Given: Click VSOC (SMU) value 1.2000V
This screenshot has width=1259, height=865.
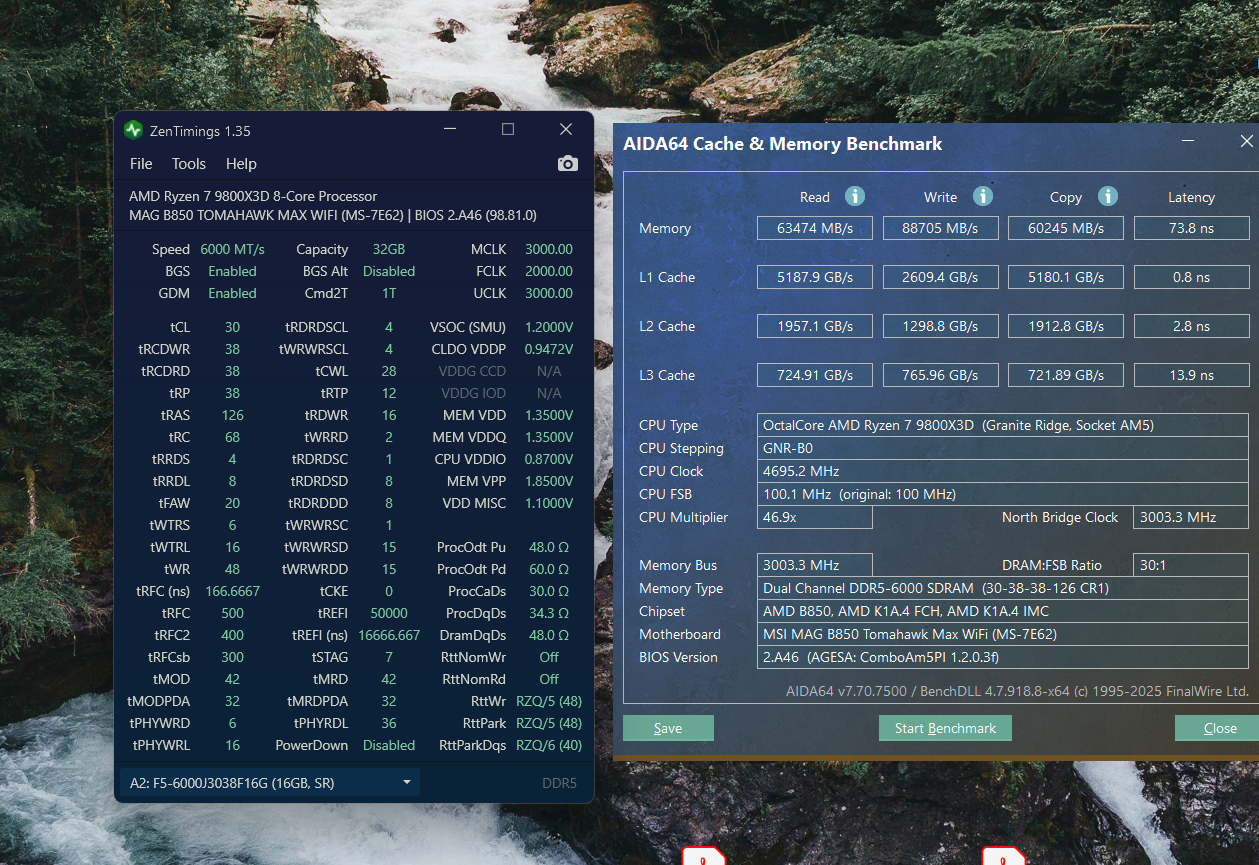Looking at the screenshot, I should (549, 327).
